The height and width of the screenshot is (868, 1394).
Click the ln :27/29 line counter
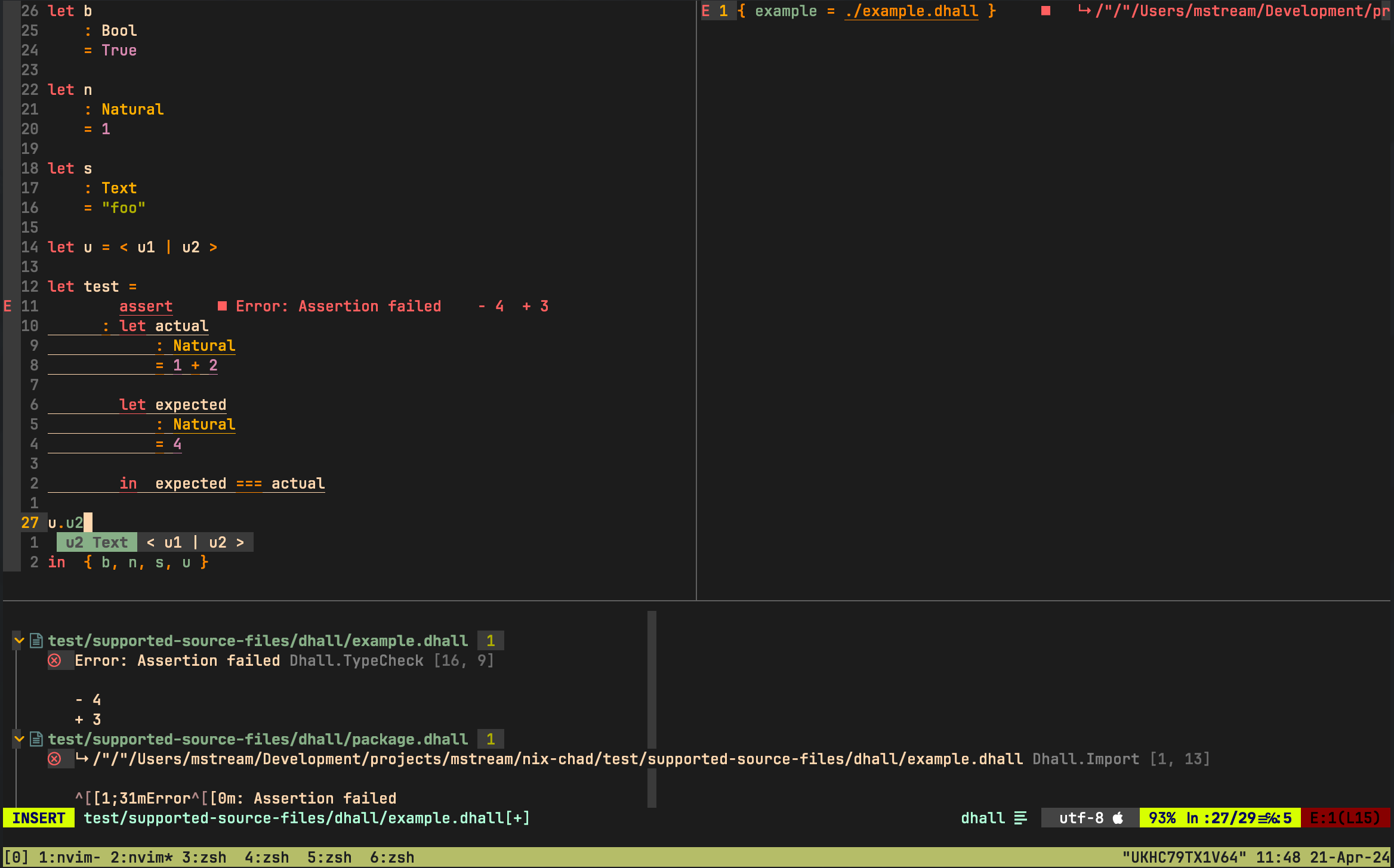pyautogui.click(x=1221, y=818)
